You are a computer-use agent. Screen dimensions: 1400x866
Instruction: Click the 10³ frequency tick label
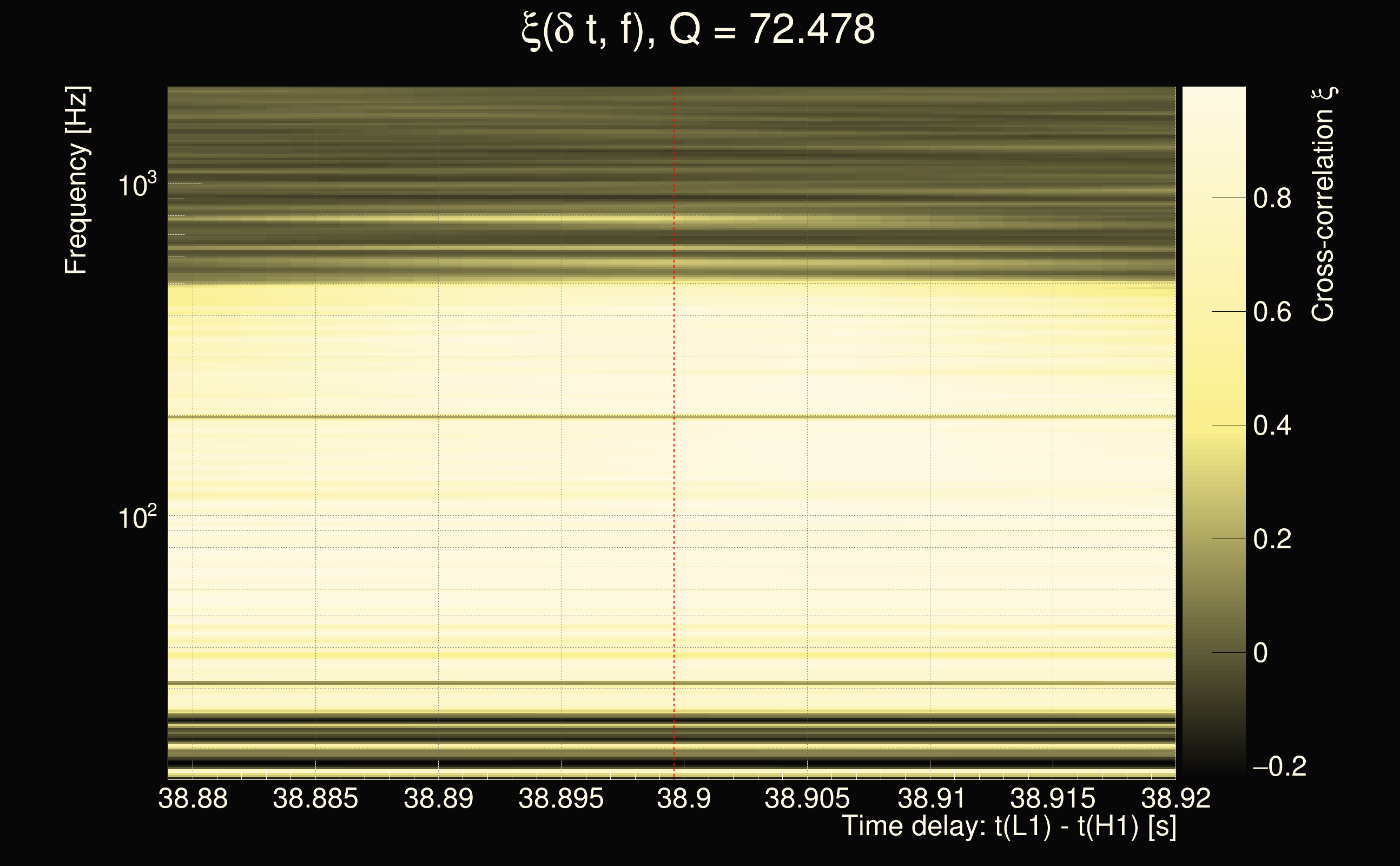(137, 185)
